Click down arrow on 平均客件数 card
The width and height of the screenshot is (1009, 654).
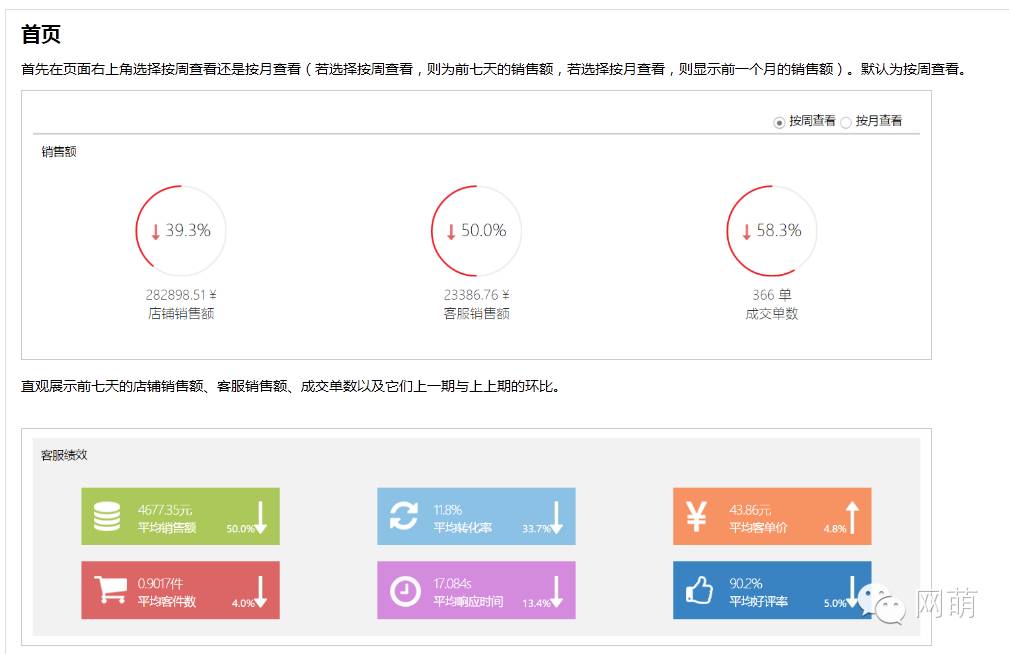[261, 592]
